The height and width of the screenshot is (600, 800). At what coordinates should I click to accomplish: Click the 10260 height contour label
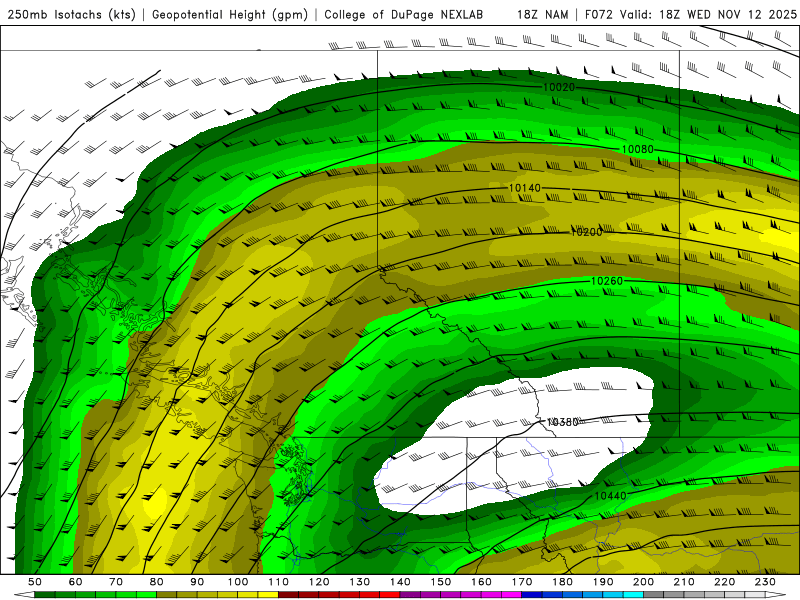(607, 281)
